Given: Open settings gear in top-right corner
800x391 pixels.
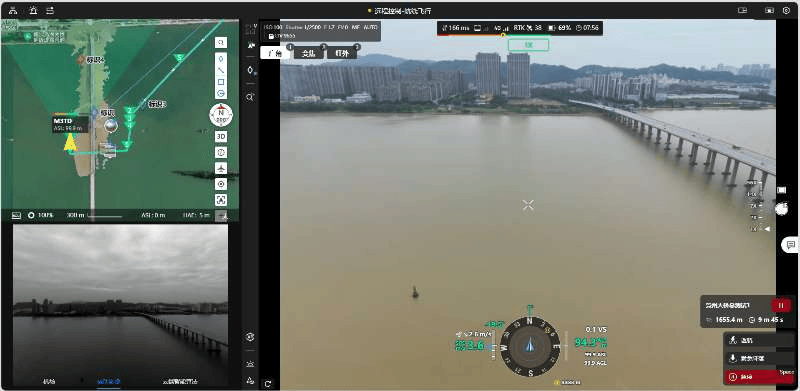Looking at the screenshot, I should click(x=786, y=10).
